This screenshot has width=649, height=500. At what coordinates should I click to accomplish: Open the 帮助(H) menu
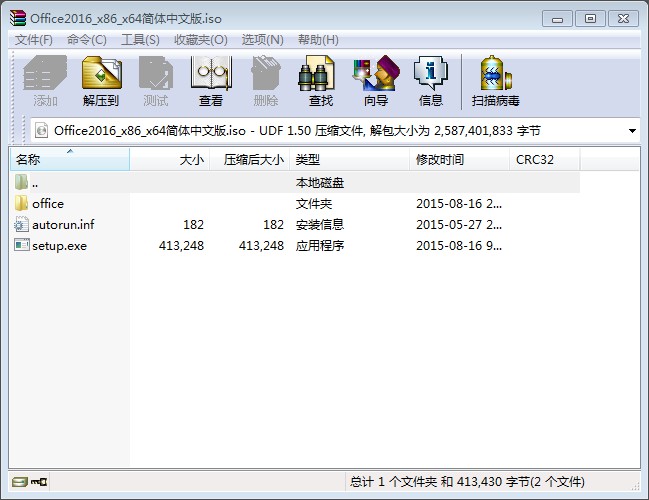click(318, 40)
